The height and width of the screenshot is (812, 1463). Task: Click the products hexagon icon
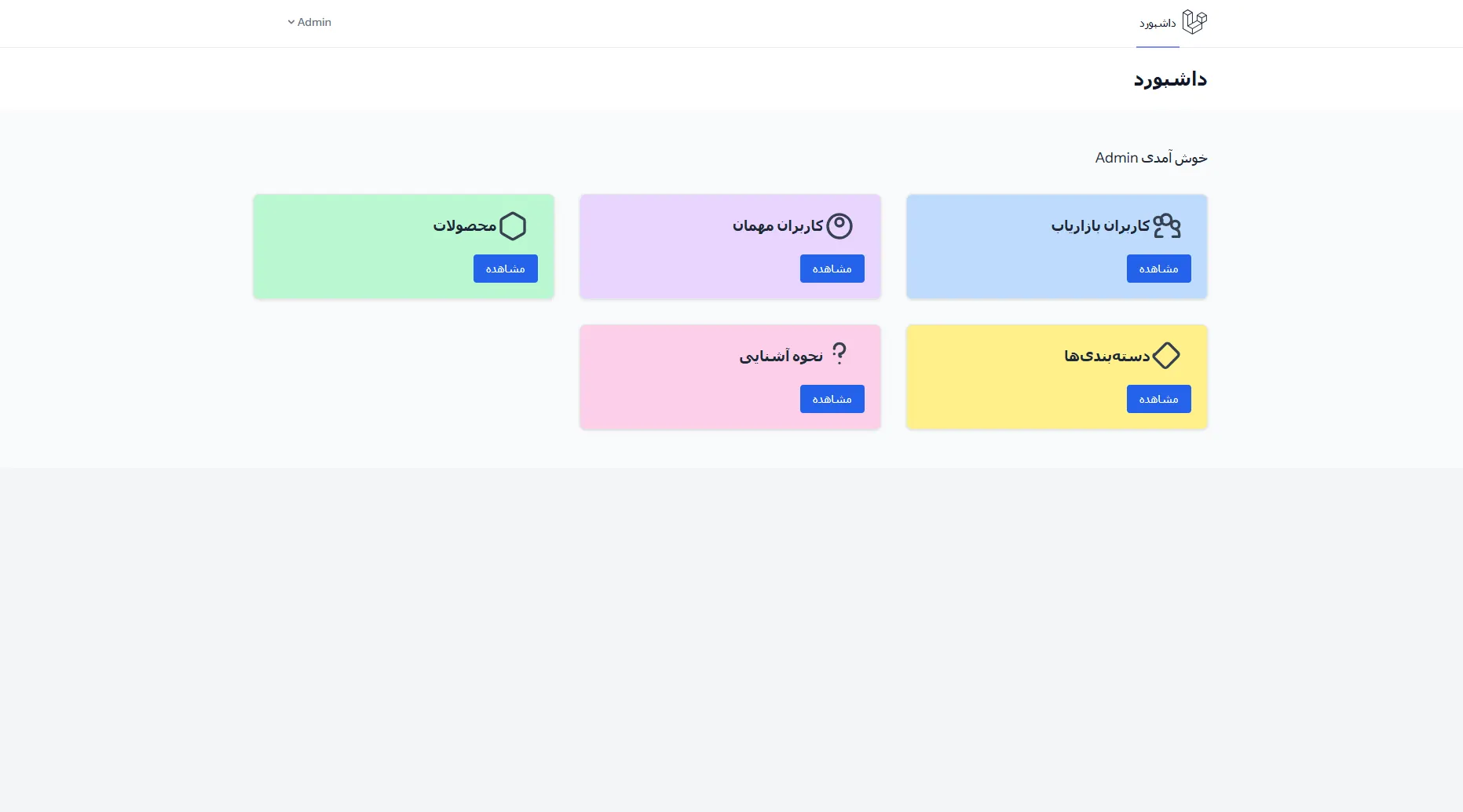(x=512, y=226)
